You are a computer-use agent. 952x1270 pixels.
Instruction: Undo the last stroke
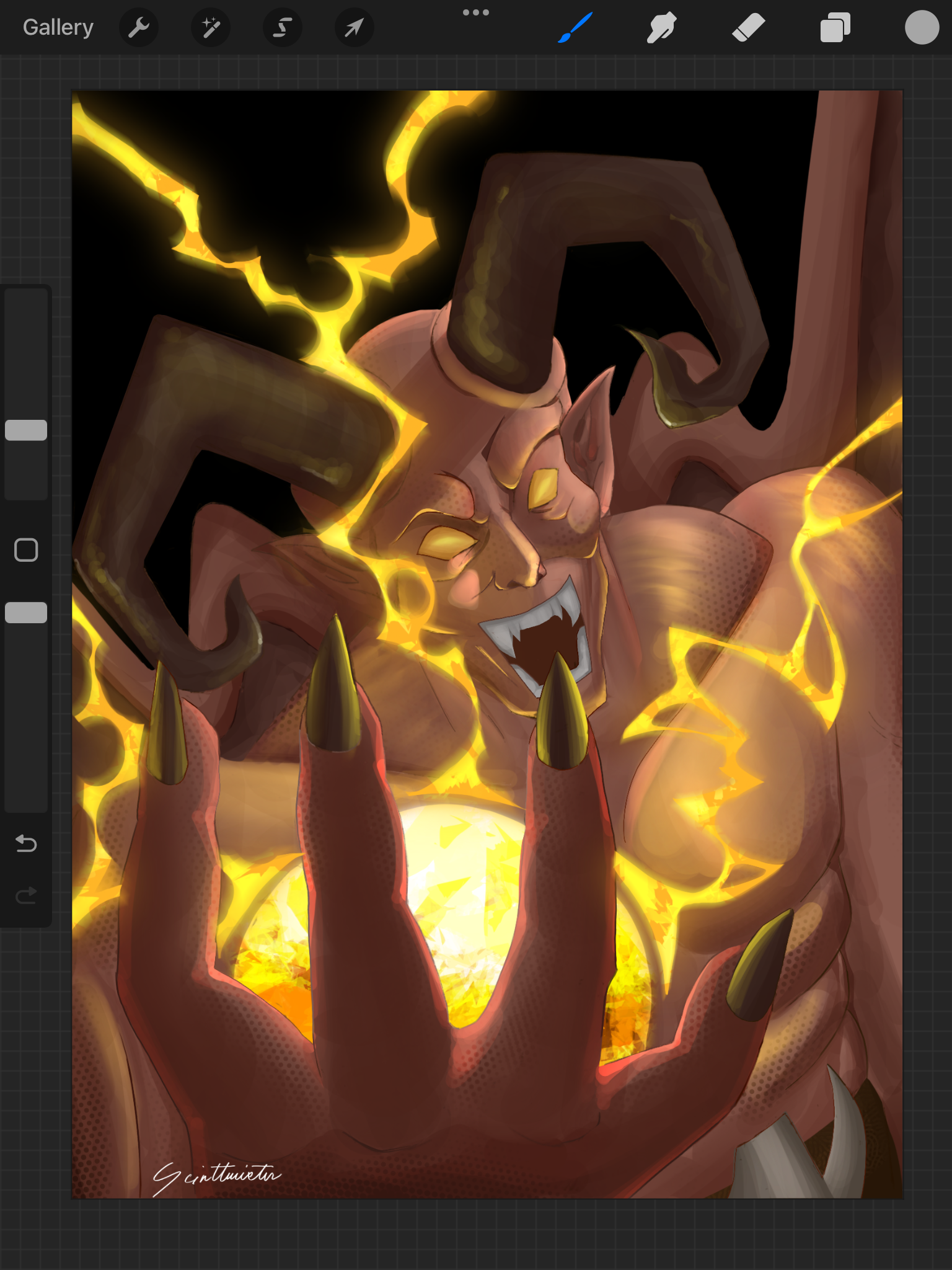click(x=26, y=843)
